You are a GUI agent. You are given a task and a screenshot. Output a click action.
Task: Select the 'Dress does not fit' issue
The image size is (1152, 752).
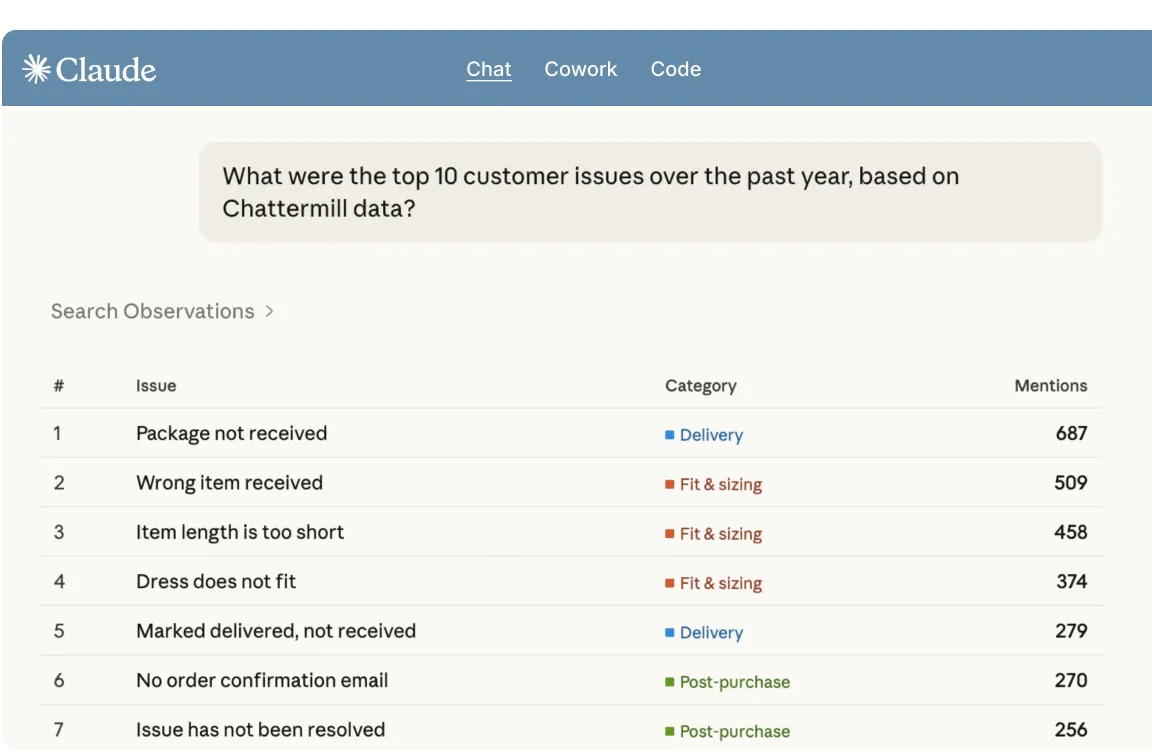(x=216, y=582)
